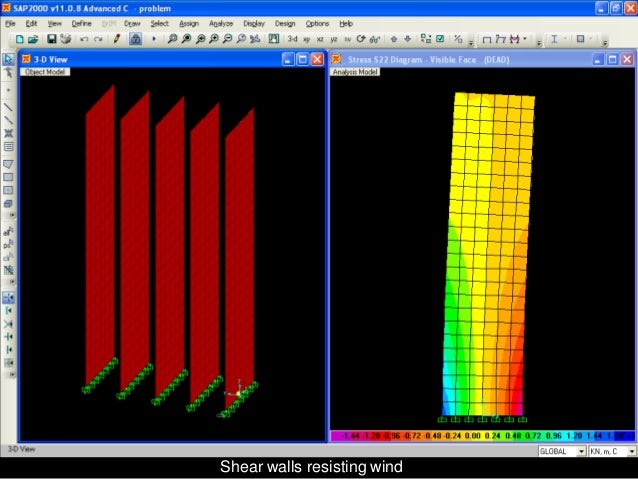The image size is (638, 479).
Task: Toggle Snap to Intersections
Action: tap(8, 324)
